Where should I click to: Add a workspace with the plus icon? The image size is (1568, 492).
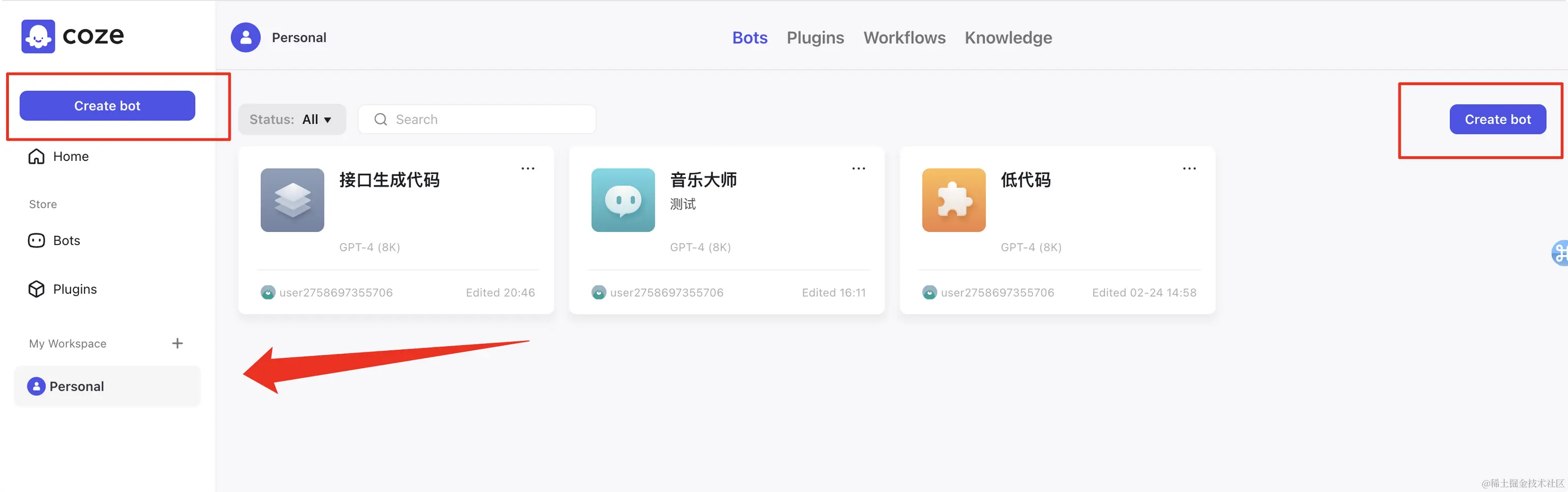pos(177,344)
